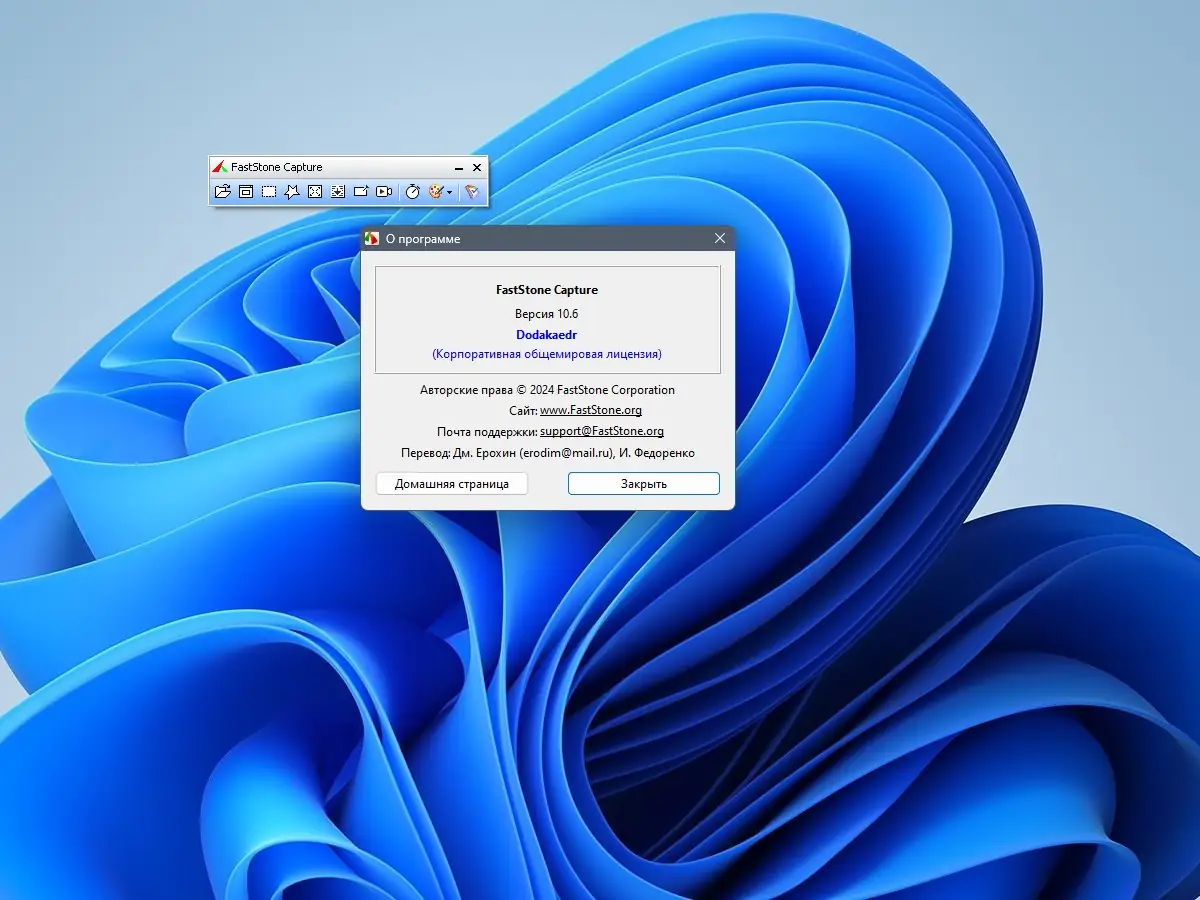Capture the full screen
The image size is (1200, 900).
(315, 192)
